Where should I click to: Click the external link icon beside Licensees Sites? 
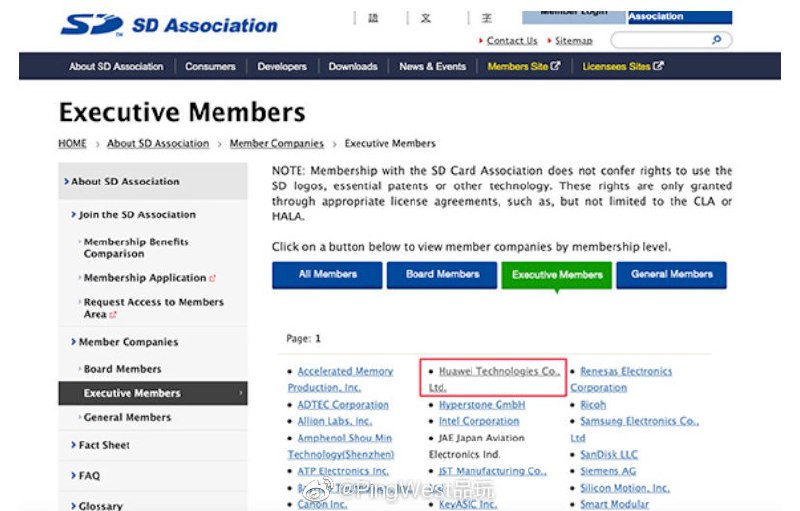pyautogui.click(x=658, y=67)
